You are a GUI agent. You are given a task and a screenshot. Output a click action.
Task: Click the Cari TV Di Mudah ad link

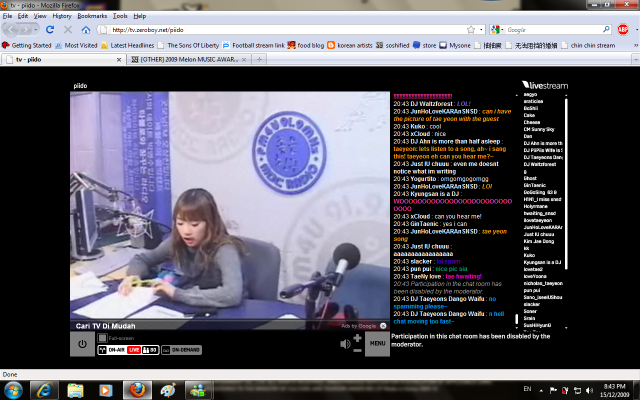[x=115, y=325]
